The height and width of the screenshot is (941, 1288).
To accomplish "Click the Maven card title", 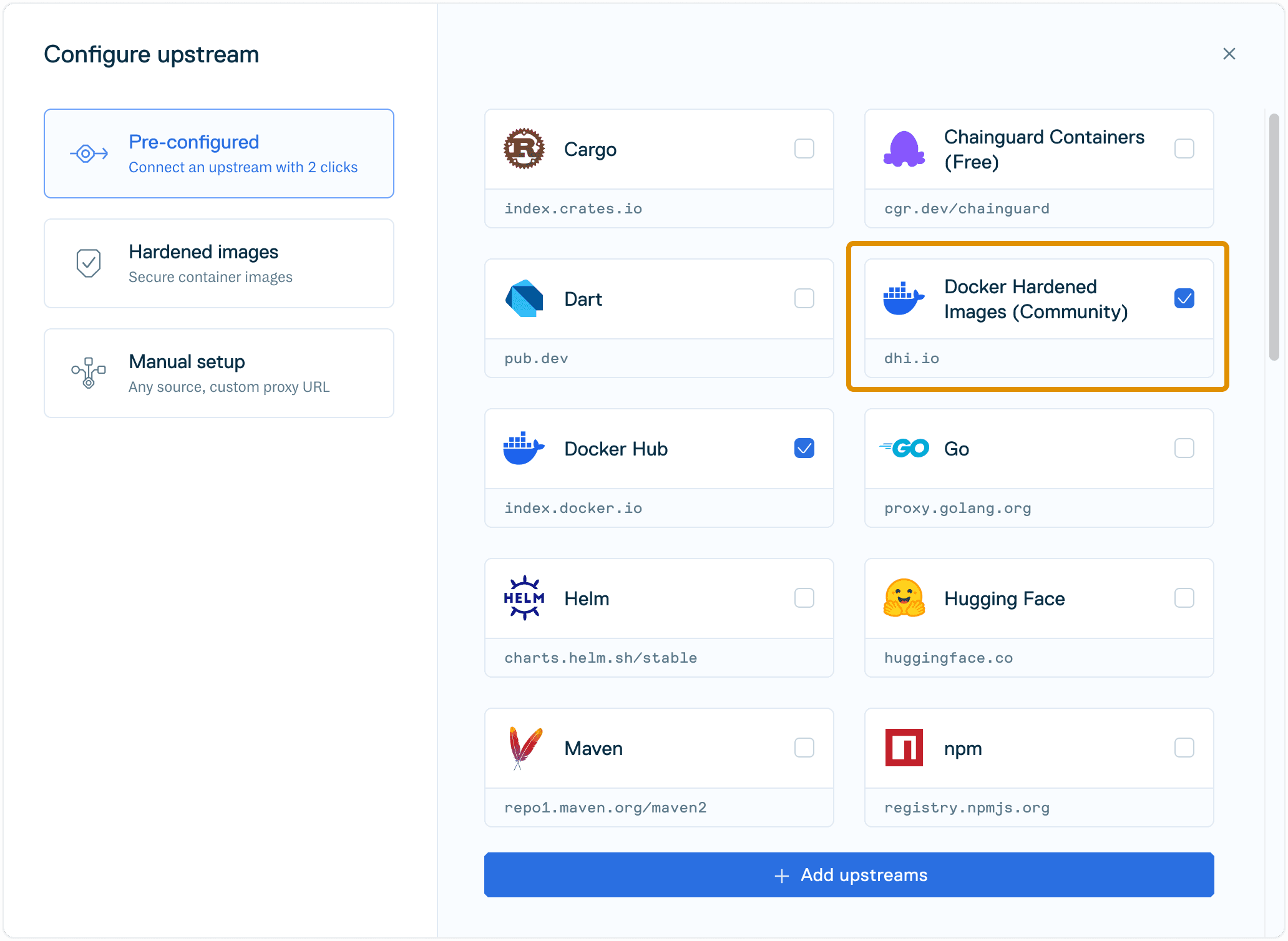I will 593,748.
